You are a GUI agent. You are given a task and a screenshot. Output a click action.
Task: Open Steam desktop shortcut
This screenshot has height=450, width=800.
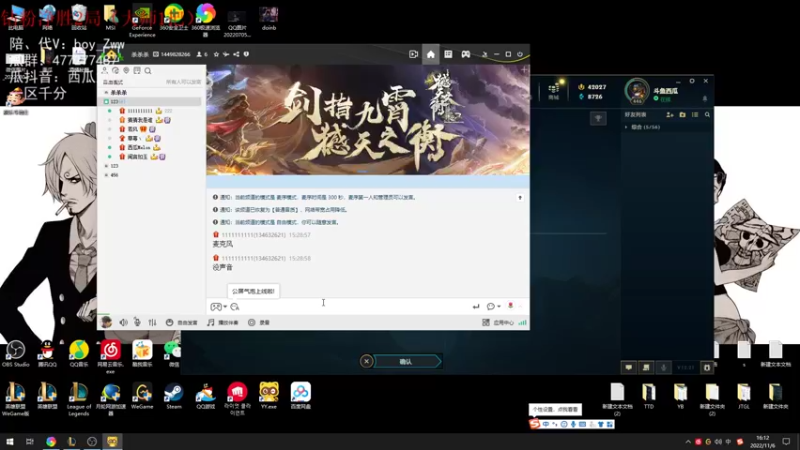173,396
